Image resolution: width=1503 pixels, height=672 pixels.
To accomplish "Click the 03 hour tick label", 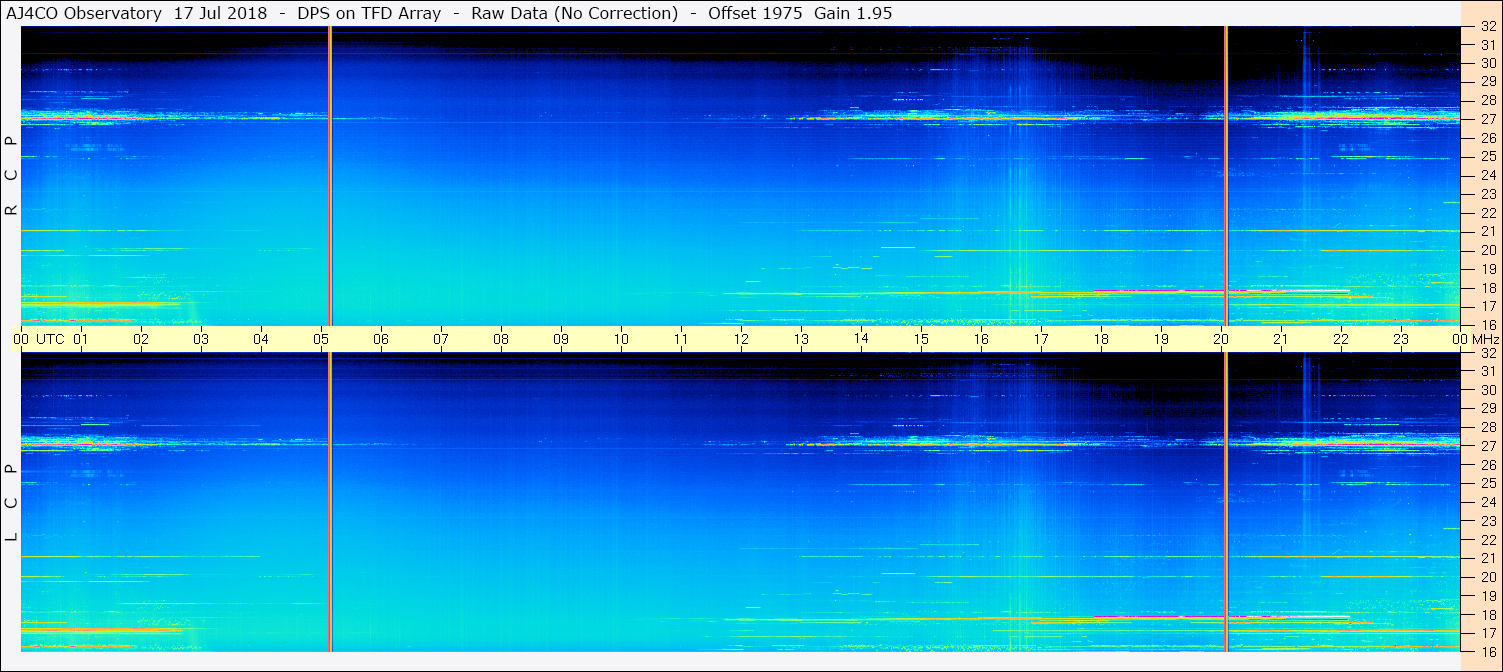I will [x=201, y=339].
